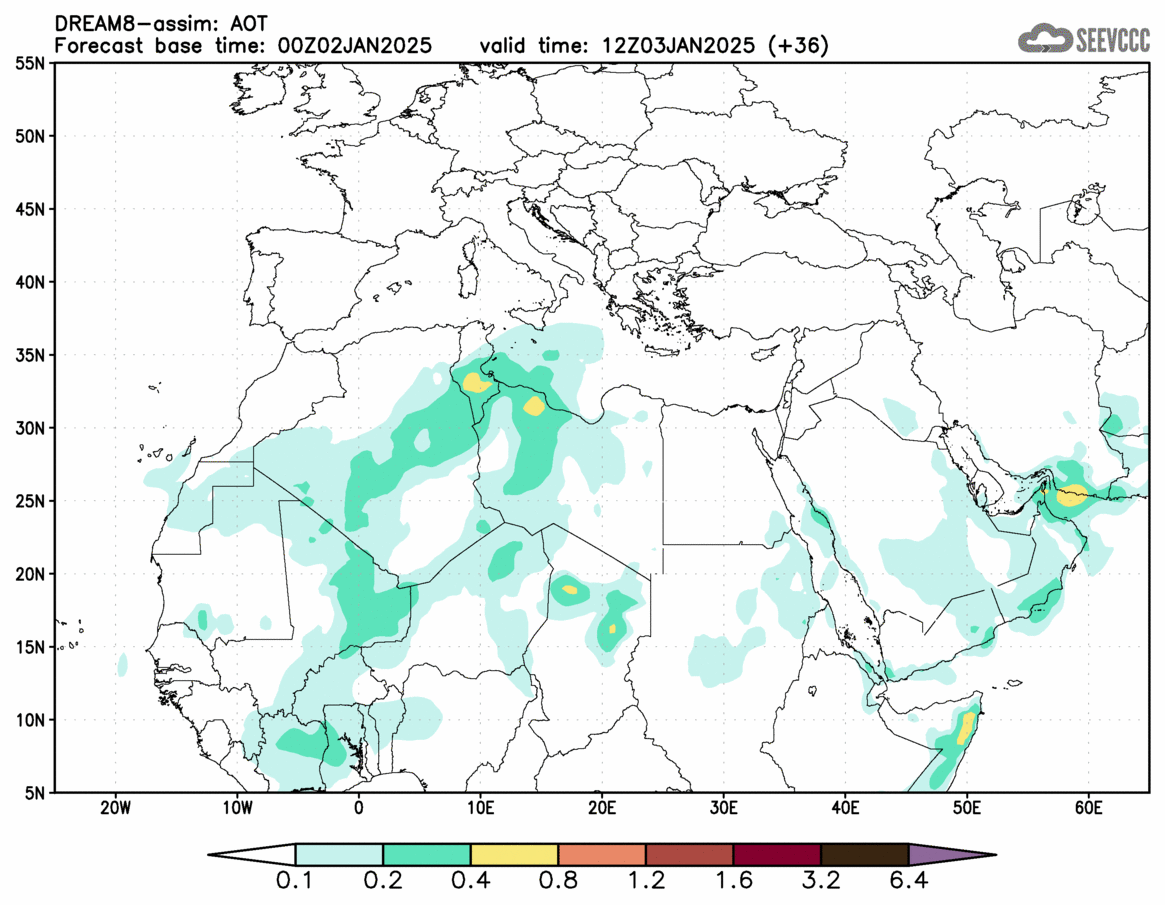1165x905 pixels.
Task: Click the '60E' longitude label
Action: 1088,808
